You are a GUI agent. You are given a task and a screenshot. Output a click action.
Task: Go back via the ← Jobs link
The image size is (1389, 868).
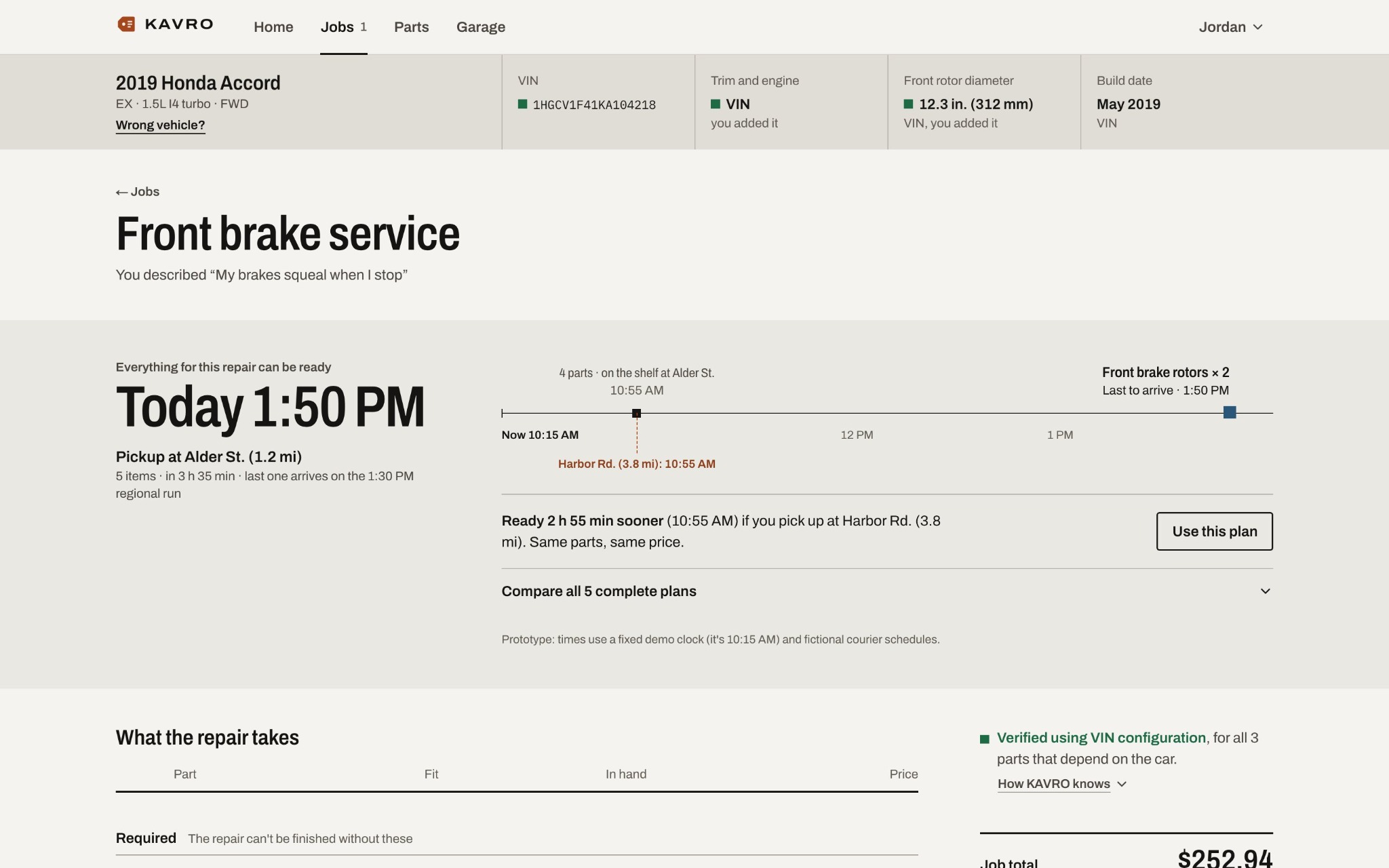[138, 192]
